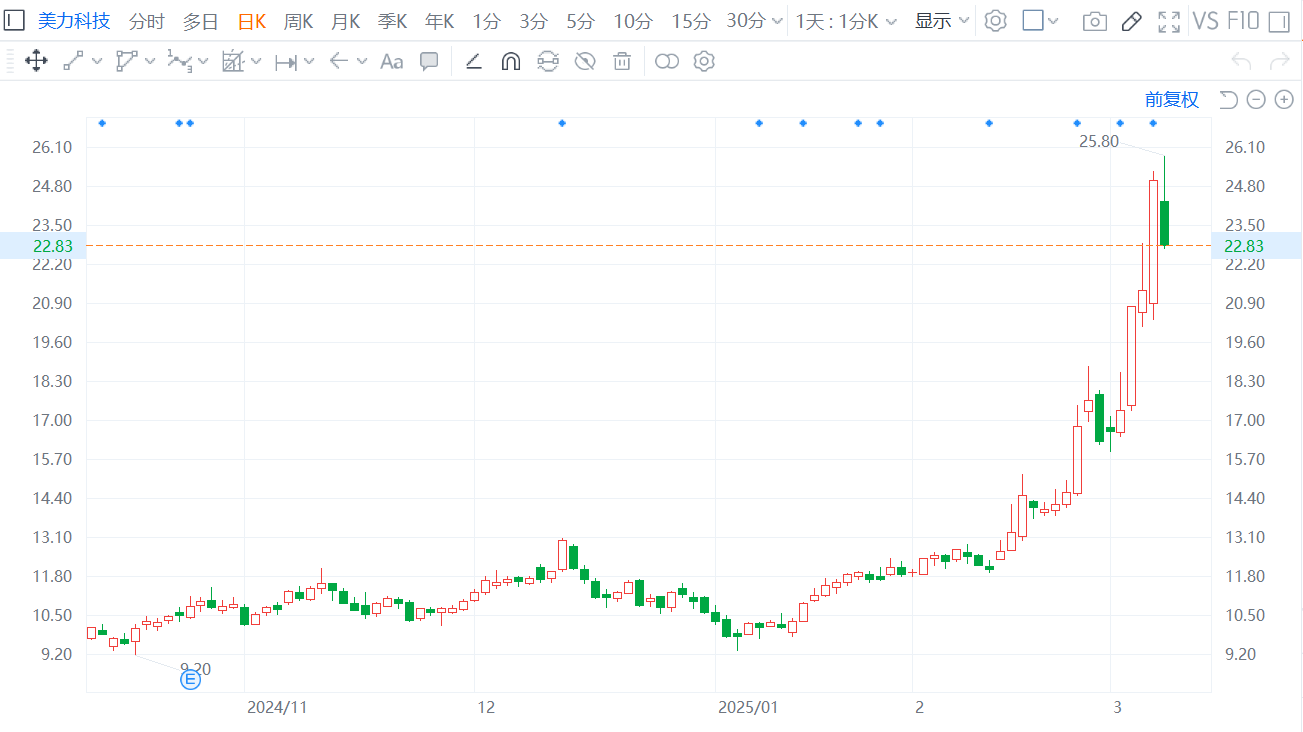The height and width of the screenshot is (732, 1303).
Task: Select the 年K chart tab
Action: tap(439, 21)
